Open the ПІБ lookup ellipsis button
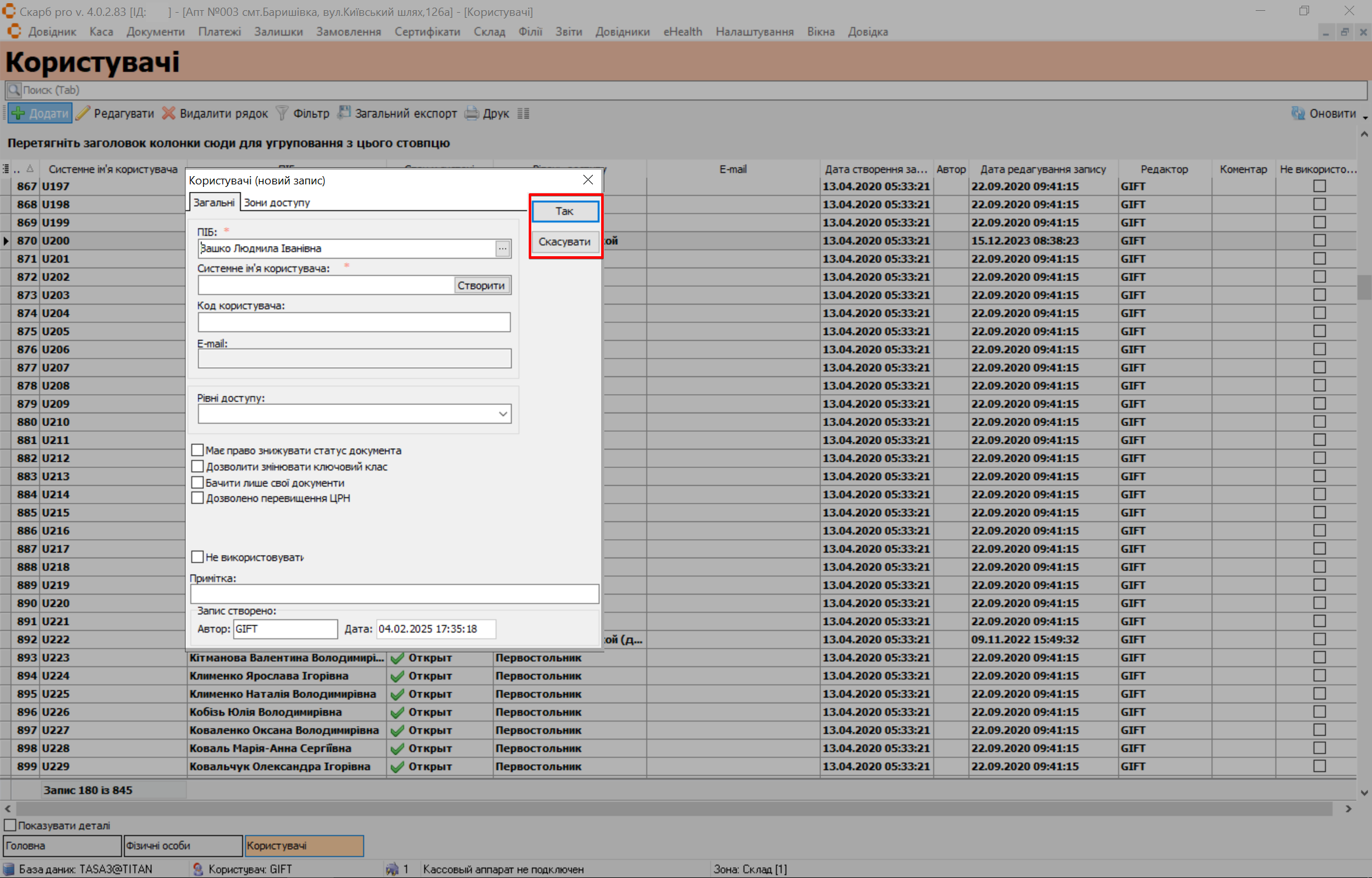The image size is (1372, 878). (503, 249)
